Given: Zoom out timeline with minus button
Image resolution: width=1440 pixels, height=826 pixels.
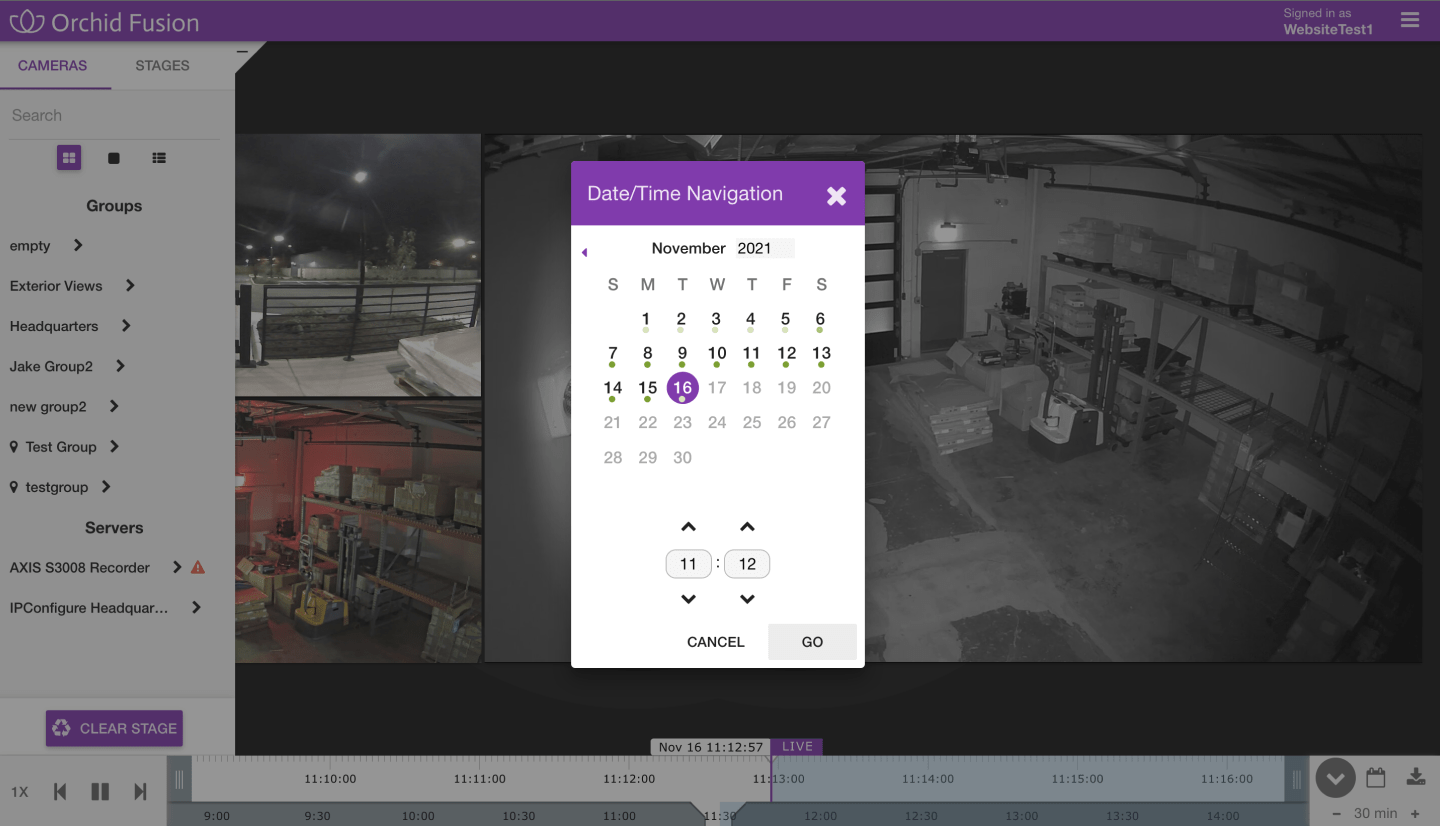Looking at the screenshot, I should 1337,814.
